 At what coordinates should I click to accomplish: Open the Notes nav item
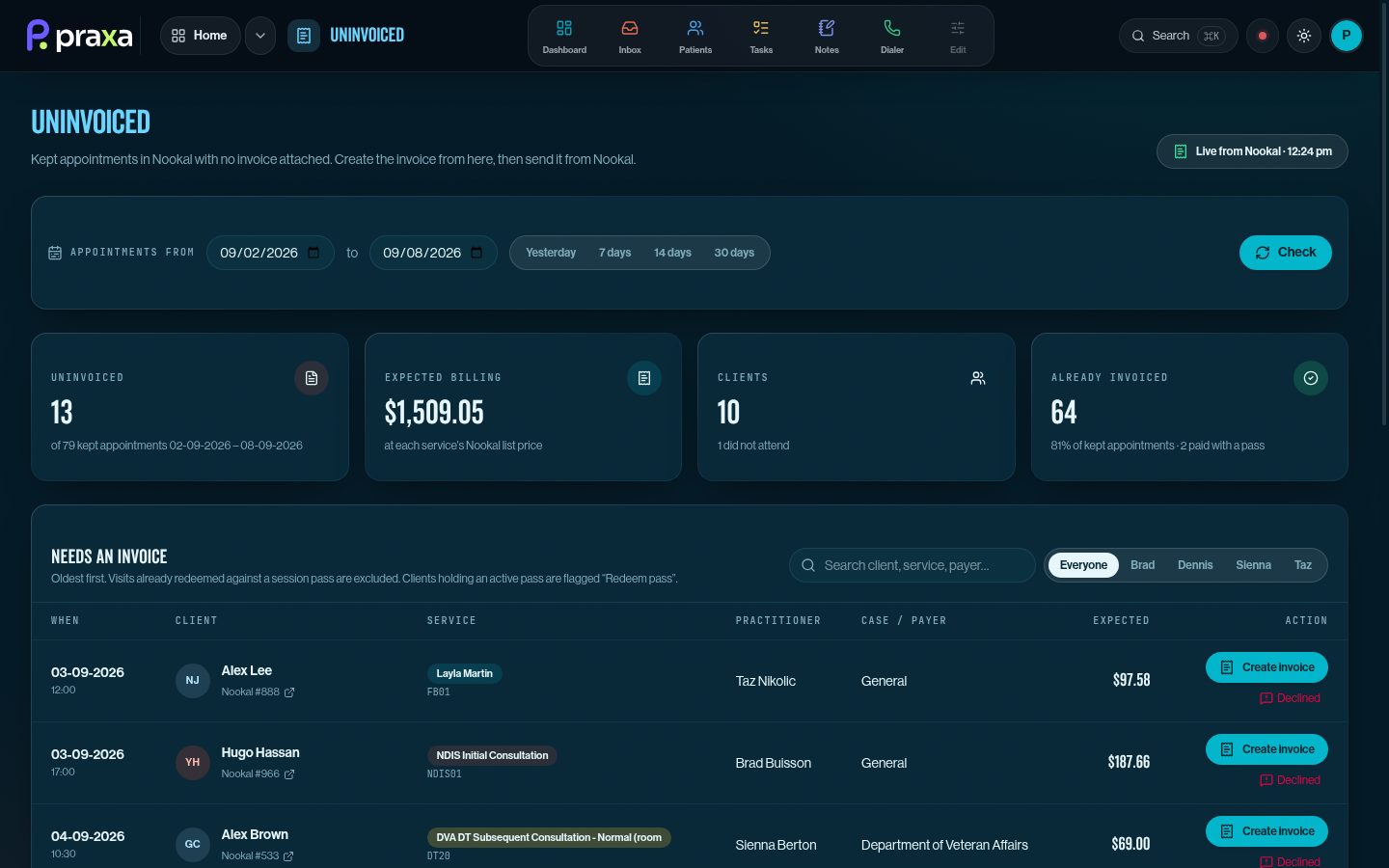(x=827, y=37)
